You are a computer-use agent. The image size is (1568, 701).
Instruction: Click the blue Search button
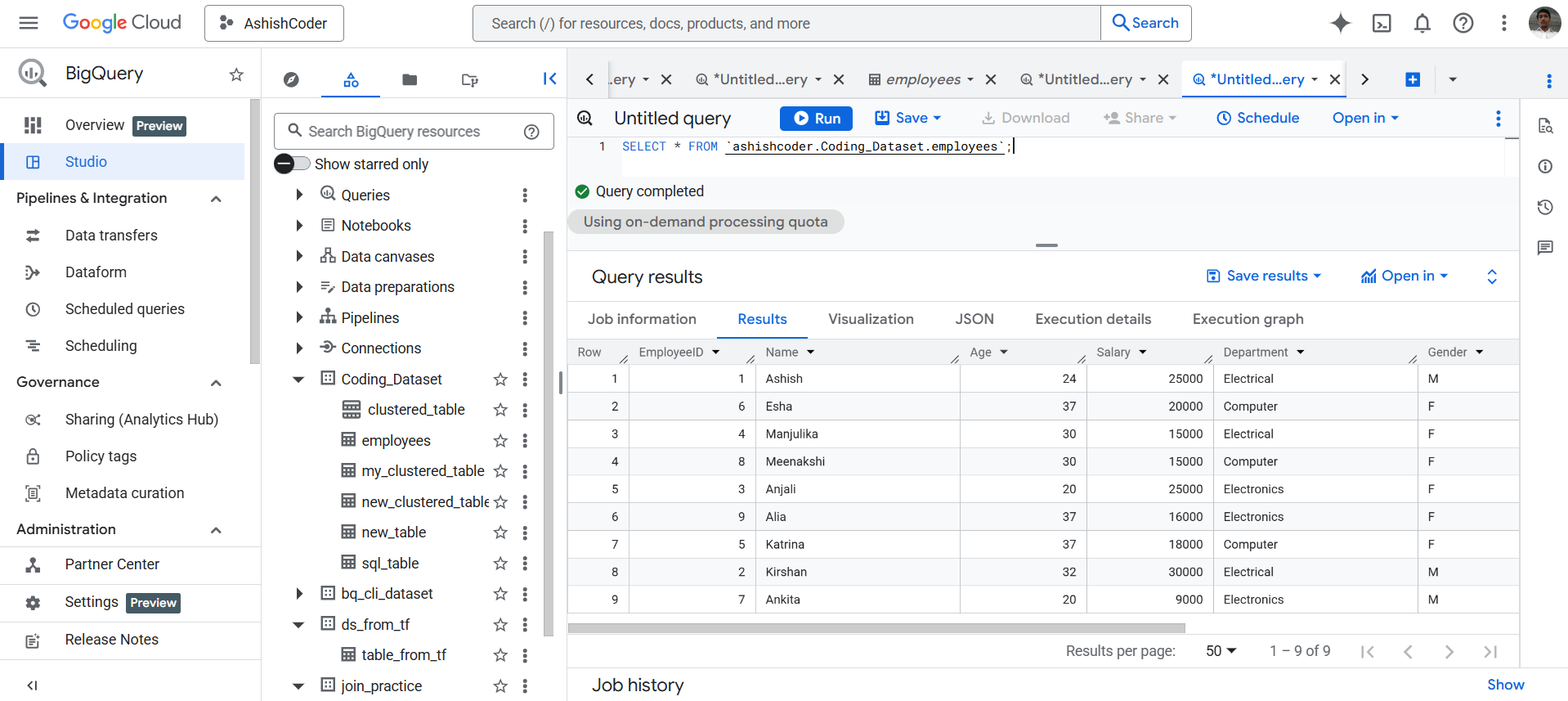(x=1146, y=23)
